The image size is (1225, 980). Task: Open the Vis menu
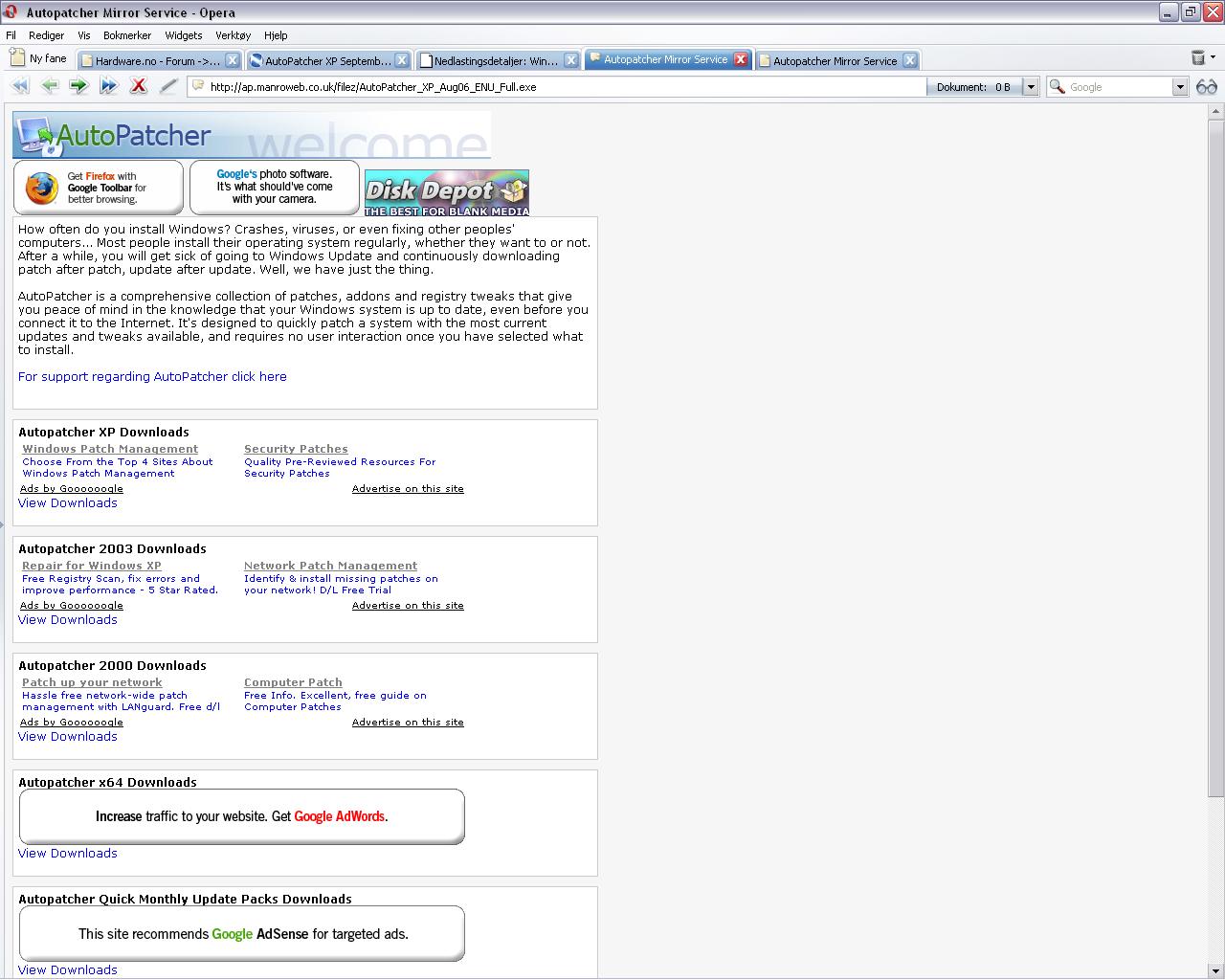point(84,35)
